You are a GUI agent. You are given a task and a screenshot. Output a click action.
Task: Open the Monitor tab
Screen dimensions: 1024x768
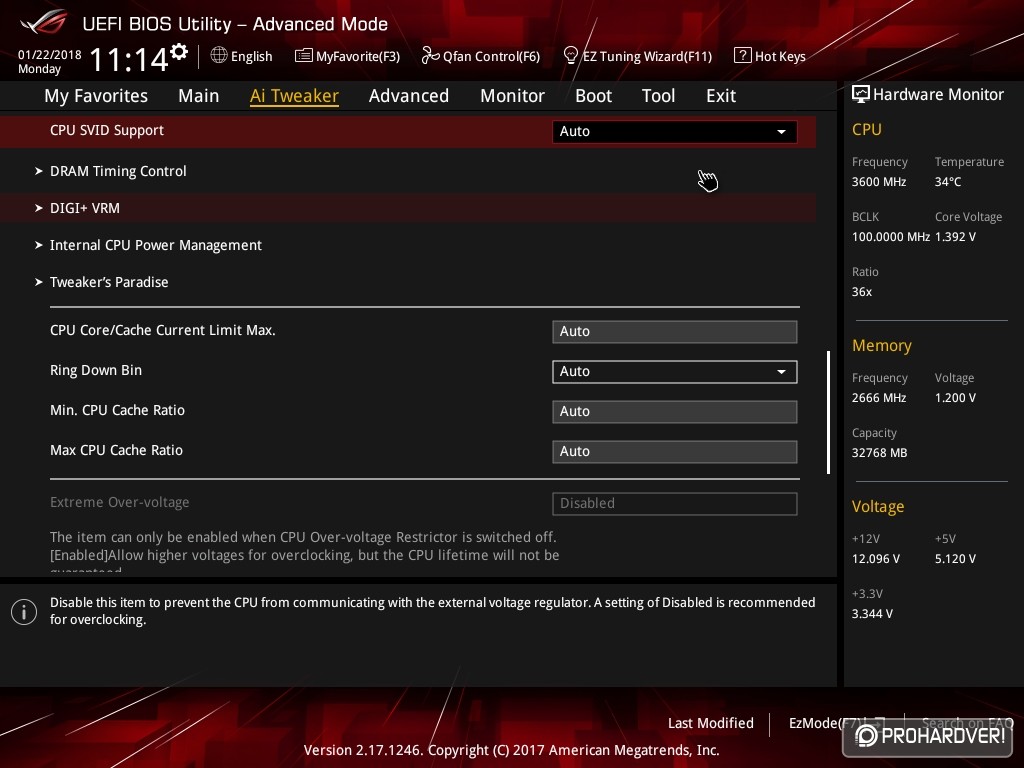click(x=513, y=96)
